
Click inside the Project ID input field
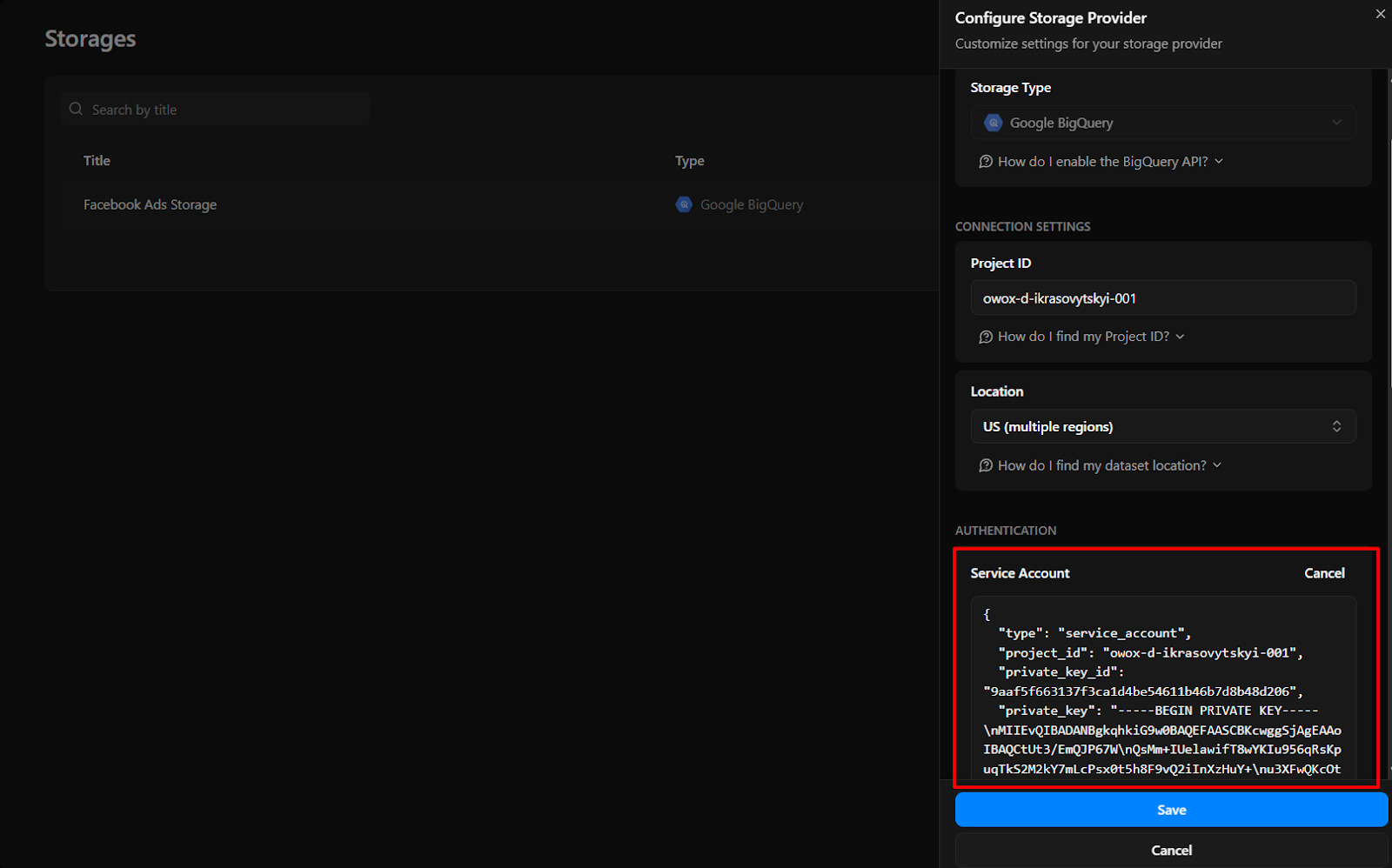1163,297
